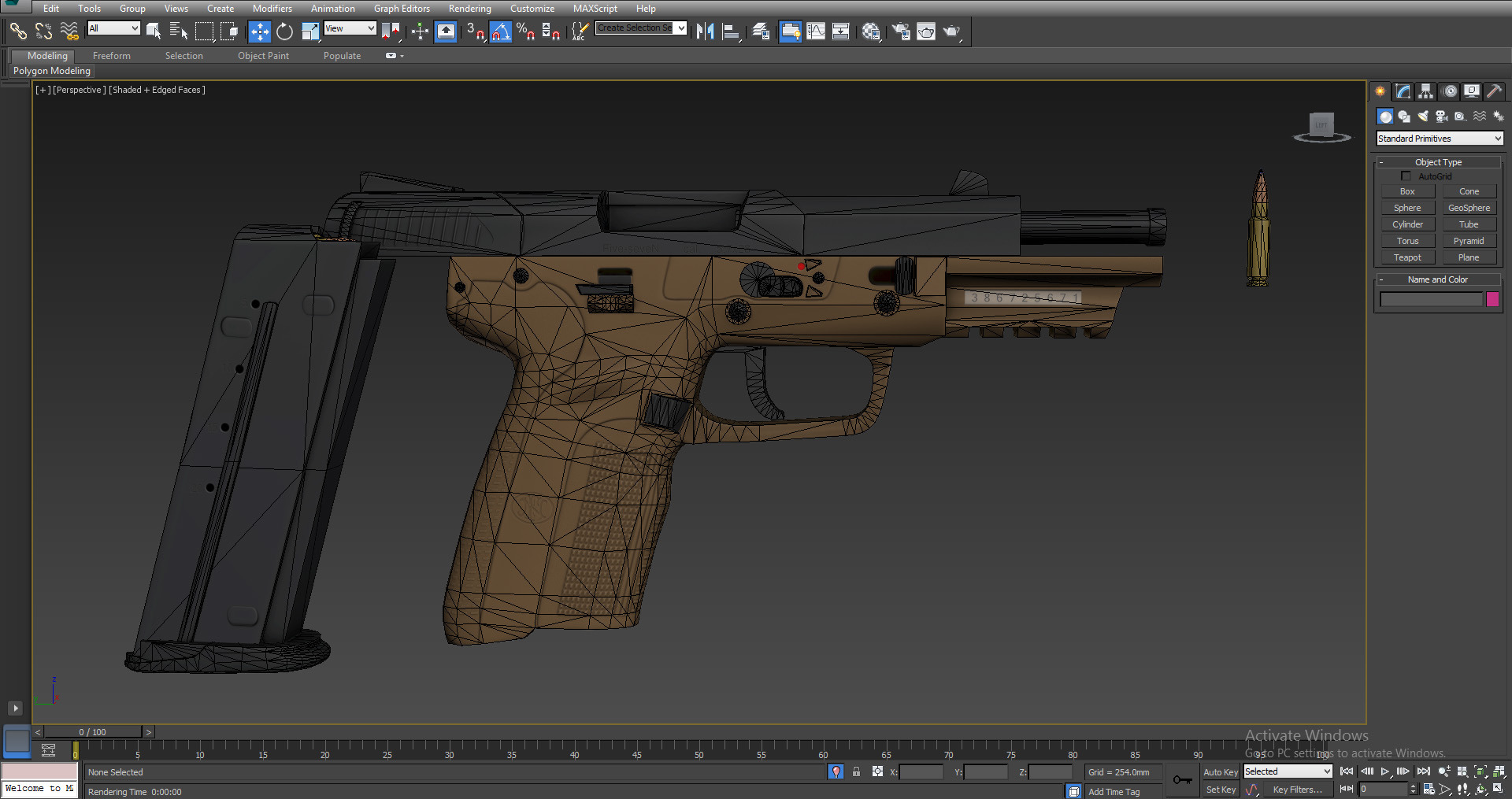
Task: Select the Cameras category icon
Action: pos(1442,117)
